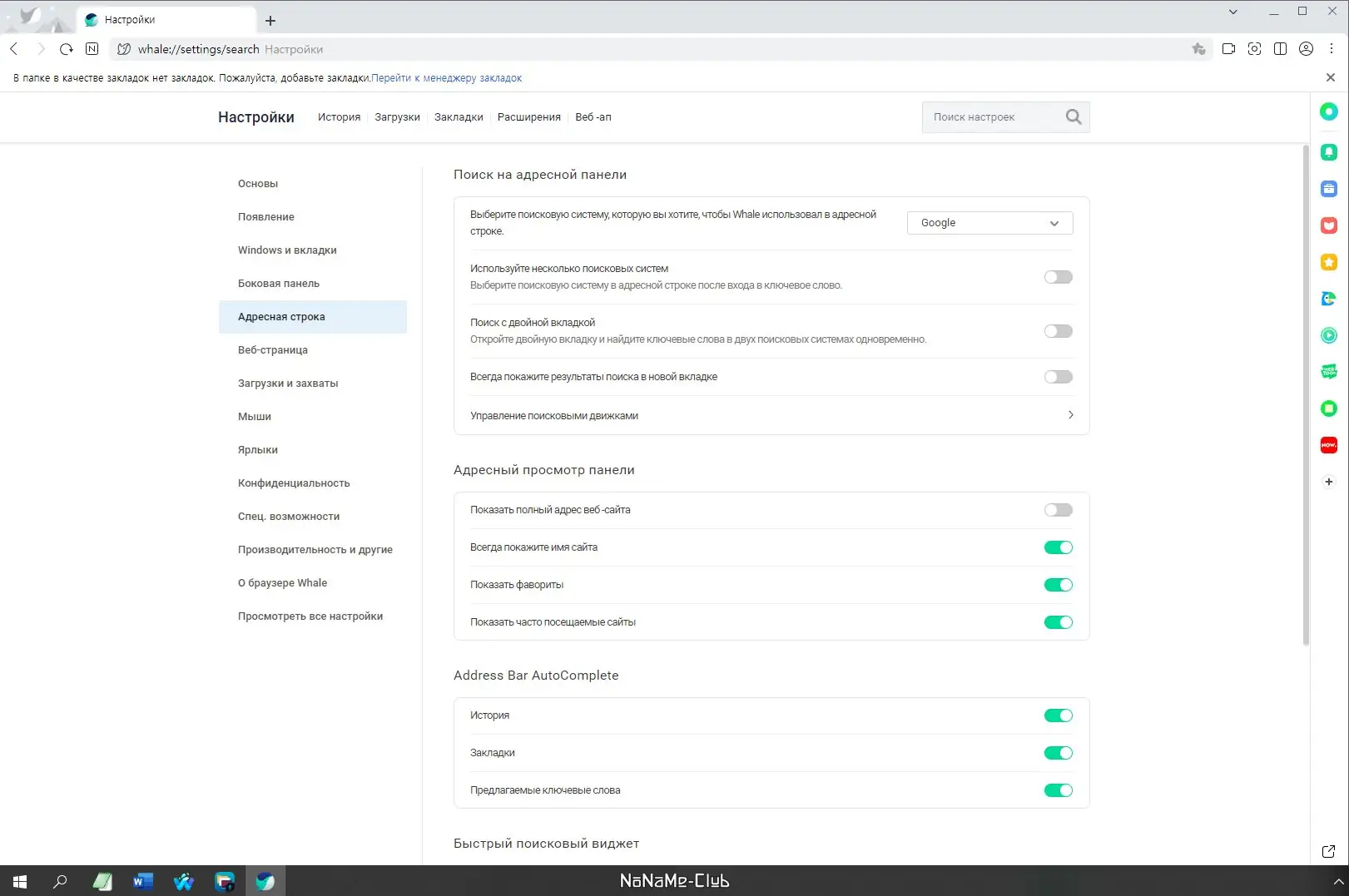Select 'Основы' in settings sidebar

coord(258,184)
